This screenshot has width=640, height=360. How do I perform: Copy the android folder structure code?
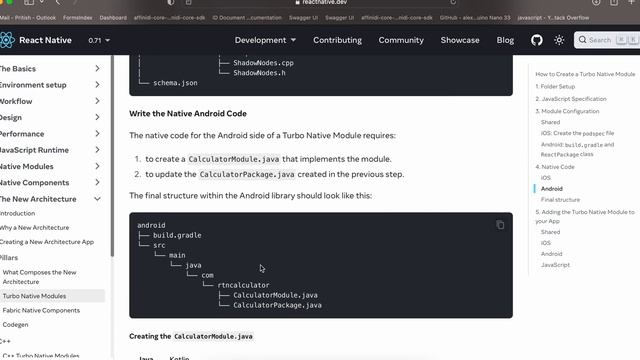[x=500, y=225]
